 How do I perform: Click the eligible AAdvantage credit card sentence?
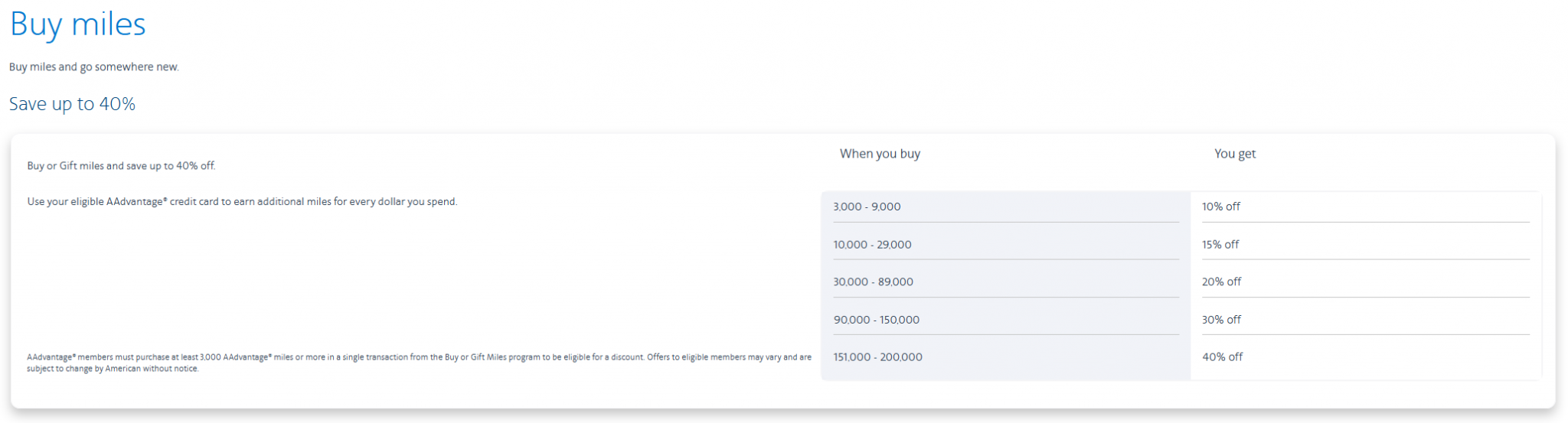click(242, 202)
